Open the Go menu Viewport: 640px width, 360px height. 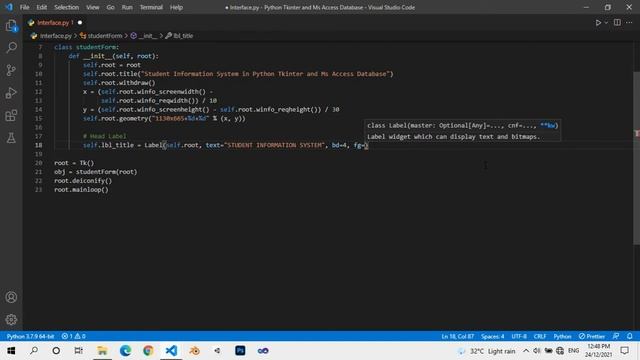pos(111,7)
